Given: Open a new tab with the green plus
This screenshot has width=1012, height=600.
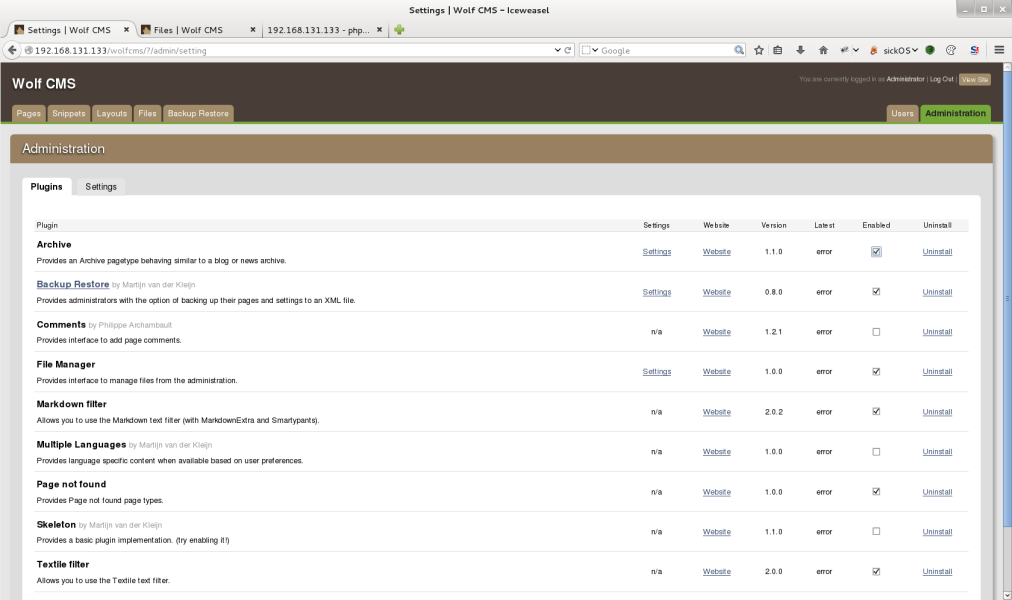Looking at the screenshot, I should point(399,30).
